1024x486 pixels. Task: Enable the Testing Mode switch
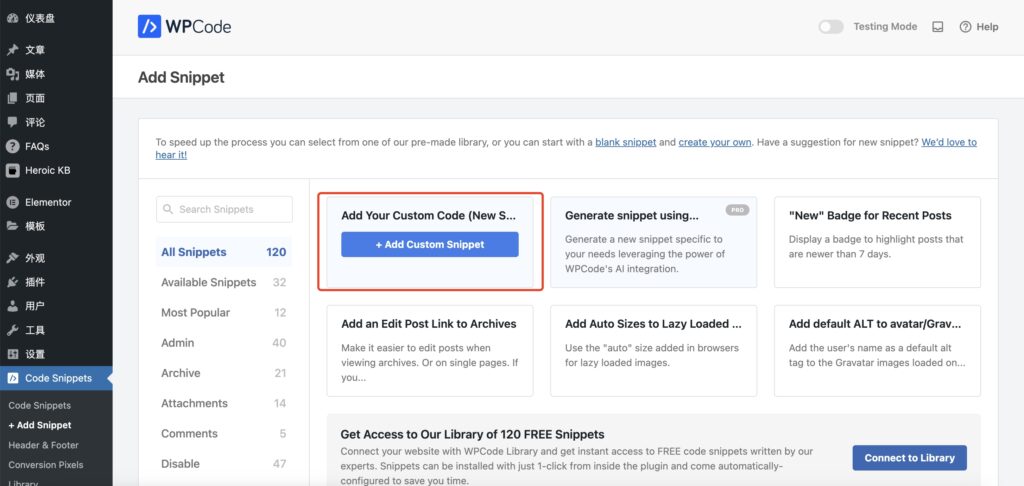tap(831, 27)
